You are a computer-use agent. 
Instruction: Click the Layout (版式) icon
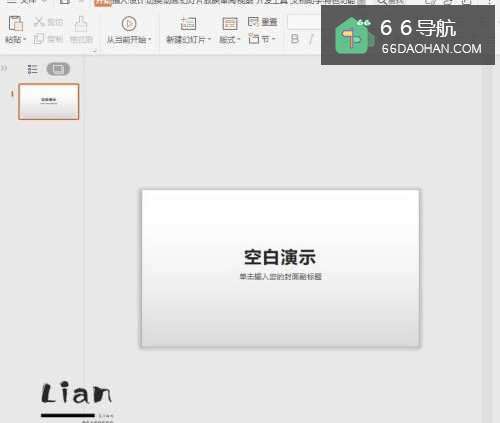coord(230,24)
